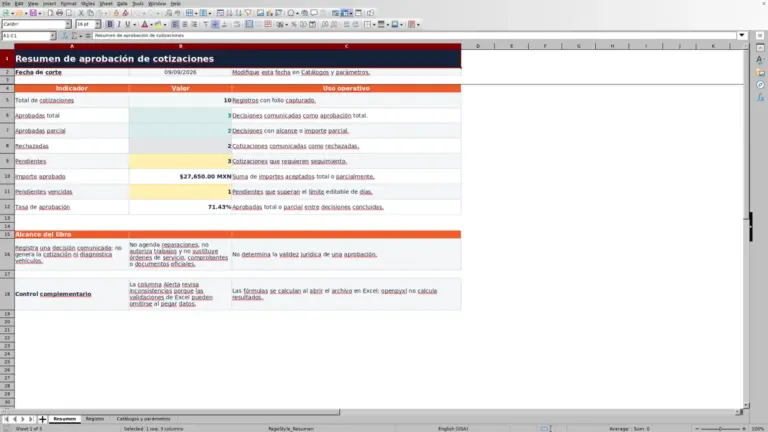Click Format as percent icon
This screenshot has width=768, height=432.
(x=294, y=24)
